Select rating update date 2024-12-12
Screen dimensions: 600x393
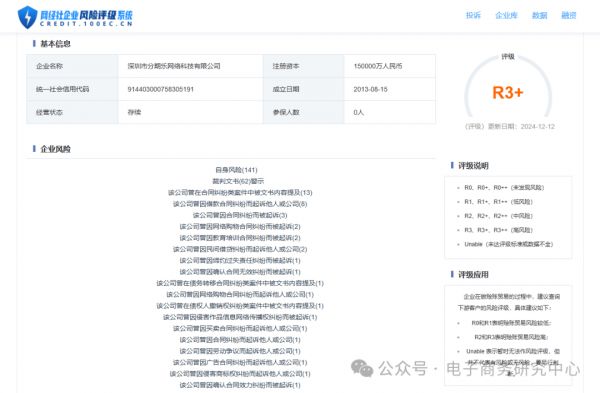coord(537,127)
